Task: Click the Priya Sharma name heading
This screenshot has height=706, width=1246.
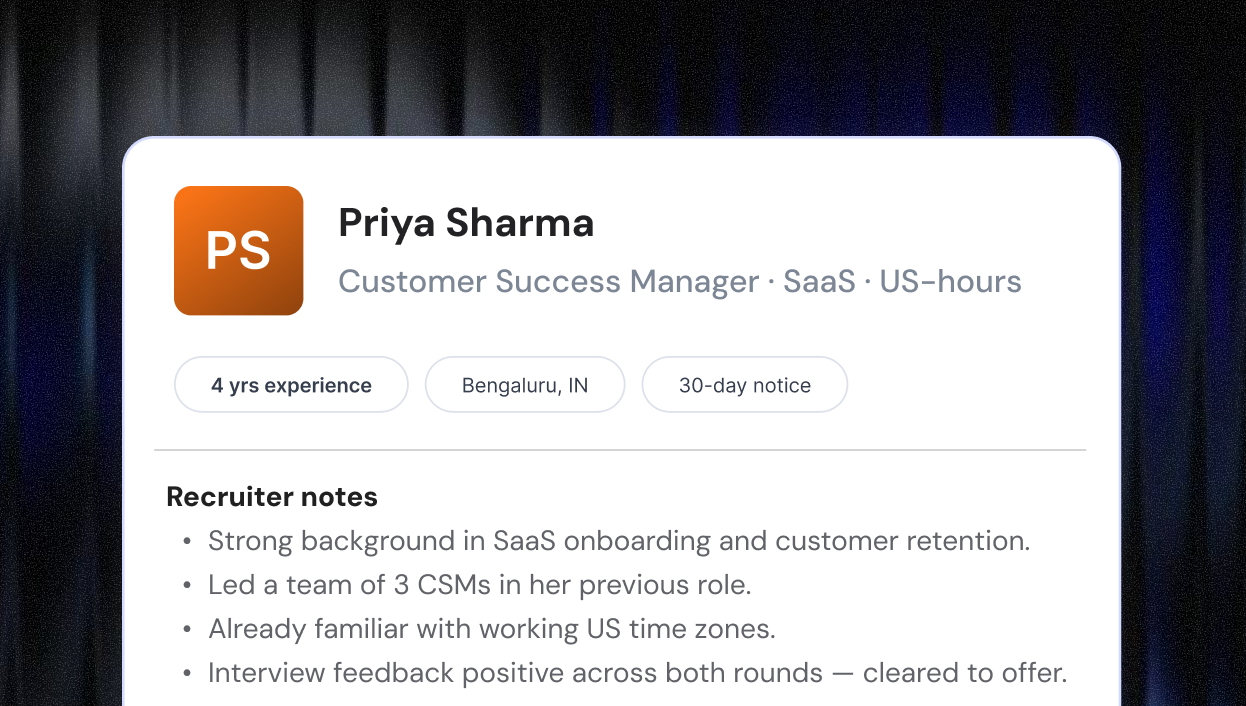Action: (x=466, y=223)
